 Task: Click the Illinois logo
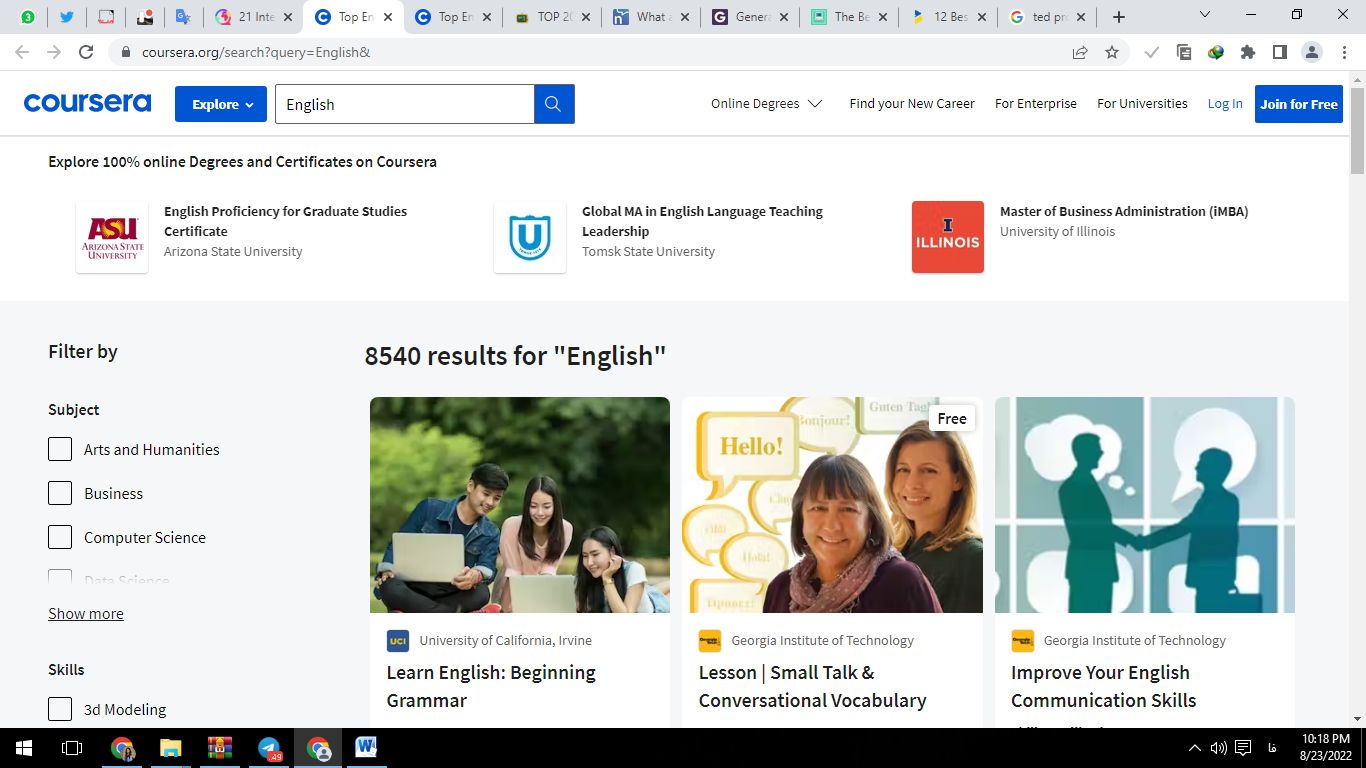tap(948, 237)
